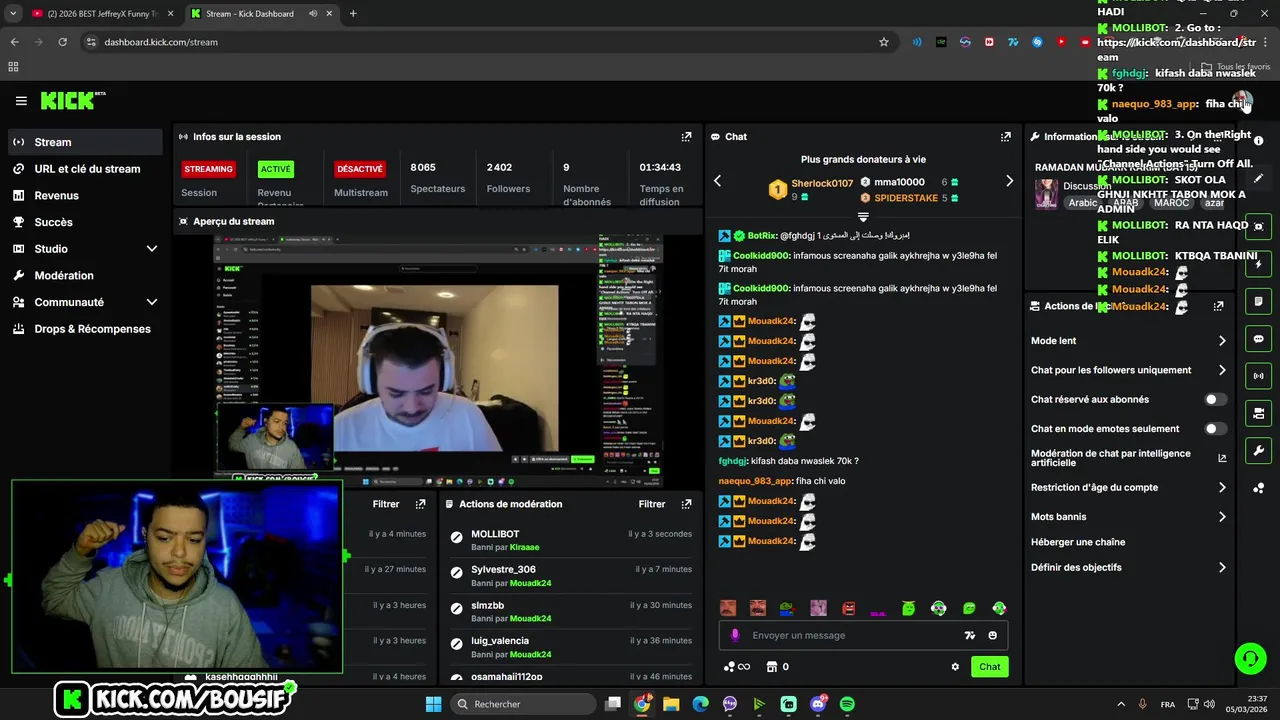Show next top donors with right arrow

click(1009, 181)
